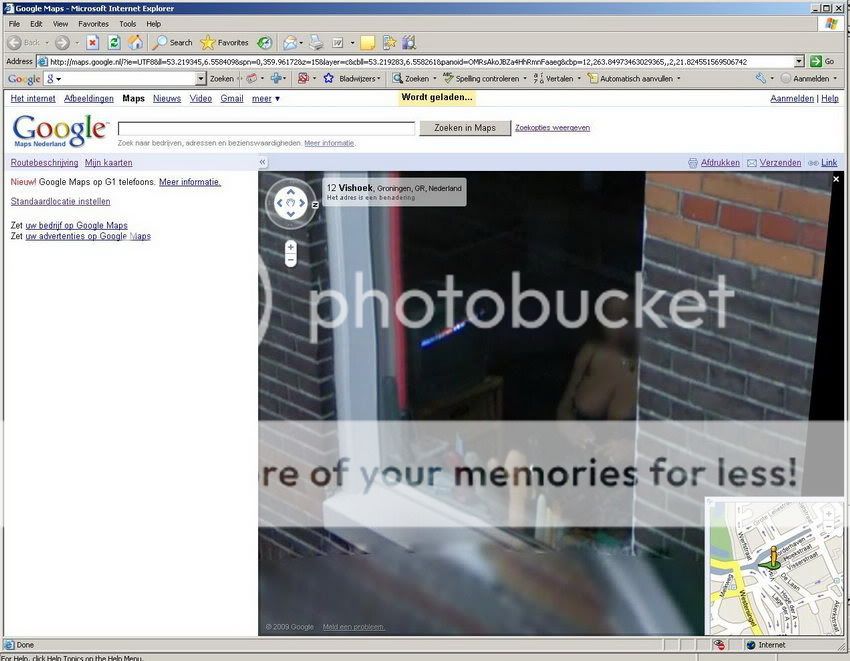Open the Back button history dropdown arrow
The height and width of the screenshot is (661, 850).
(x=47, y=42)
